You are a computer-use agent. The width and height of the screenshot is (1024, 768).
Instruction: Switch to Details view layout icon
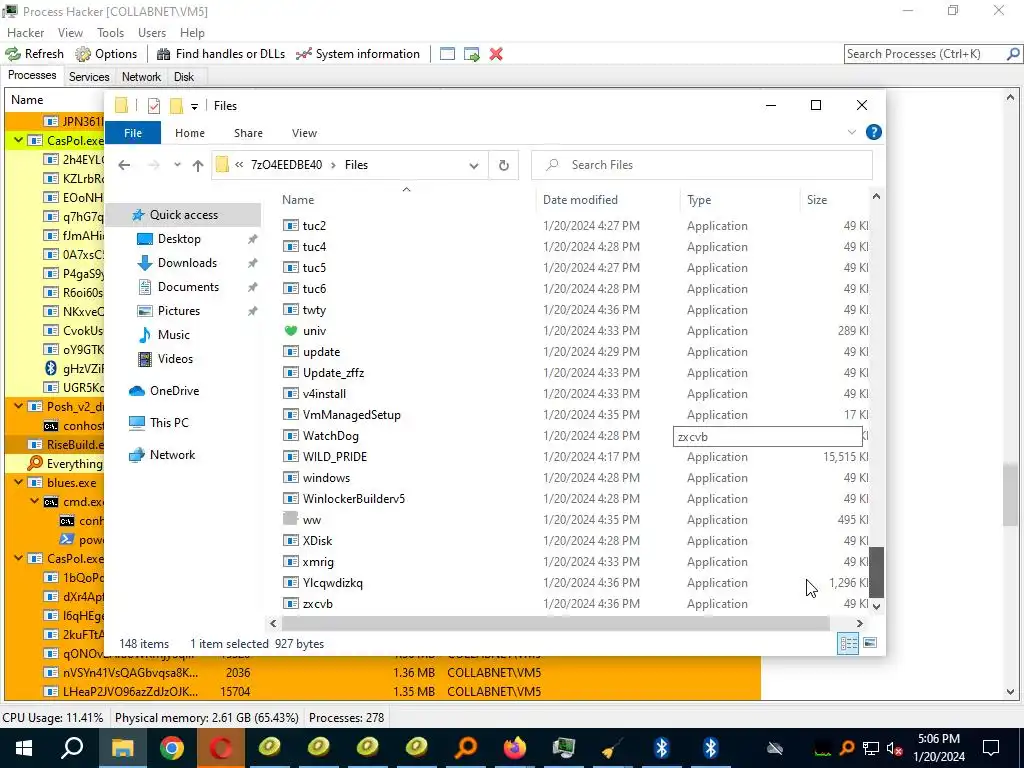click(848, 644)
